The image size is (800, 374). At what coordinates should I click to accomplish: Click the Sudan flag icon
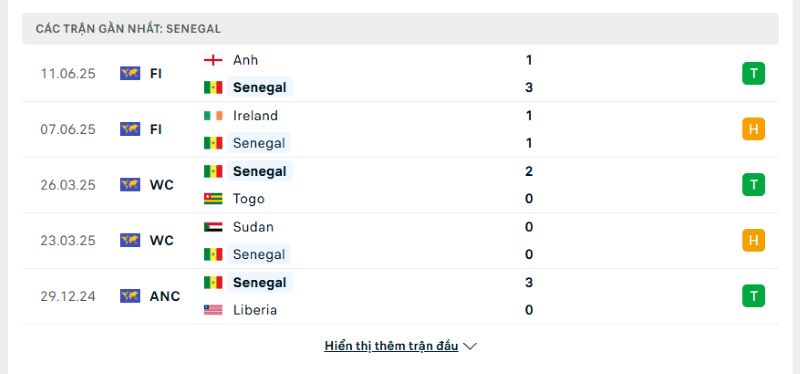point(213,227)
